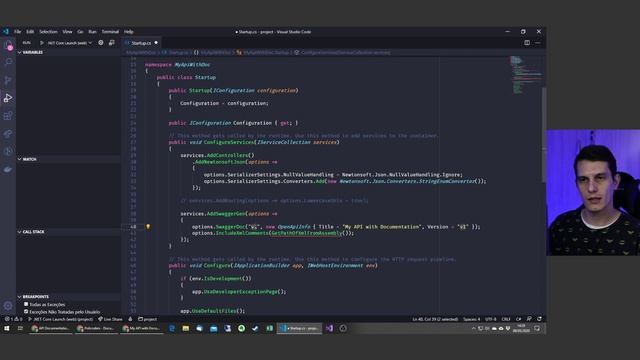Open the Terminal menu
The width and height of the screenshot is (640, 360).
point(110,31)
